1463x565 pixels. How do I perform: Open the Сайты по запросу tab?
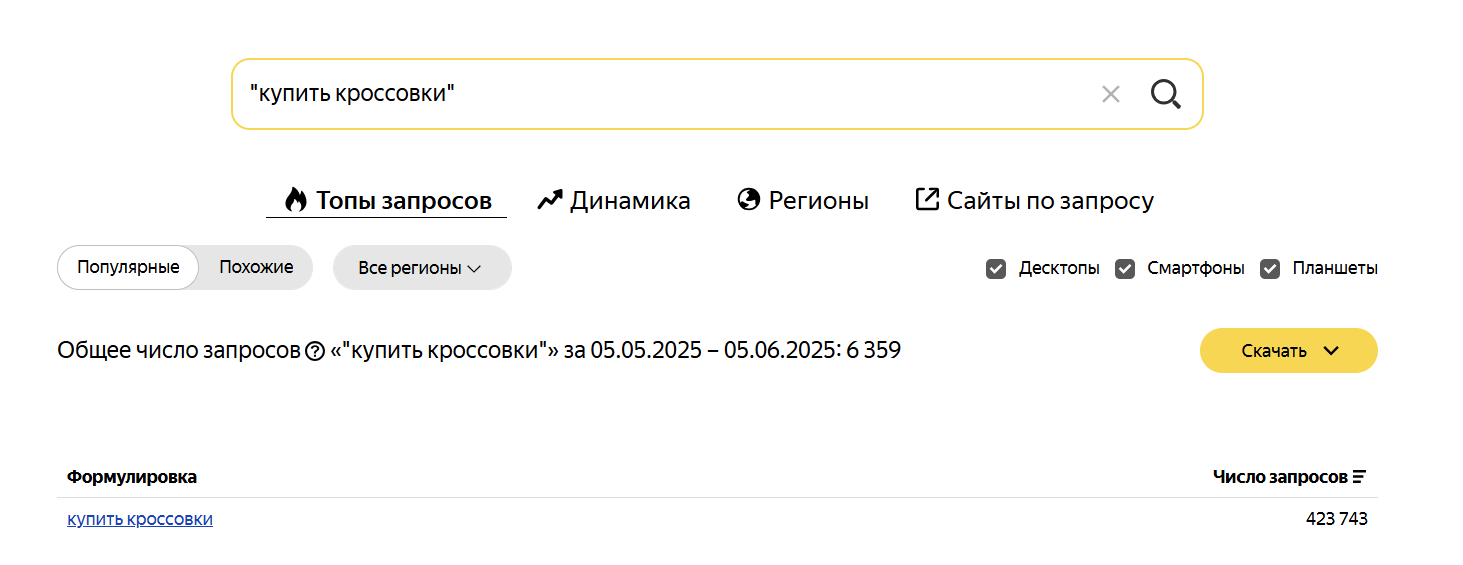[x=1035, y=200]
